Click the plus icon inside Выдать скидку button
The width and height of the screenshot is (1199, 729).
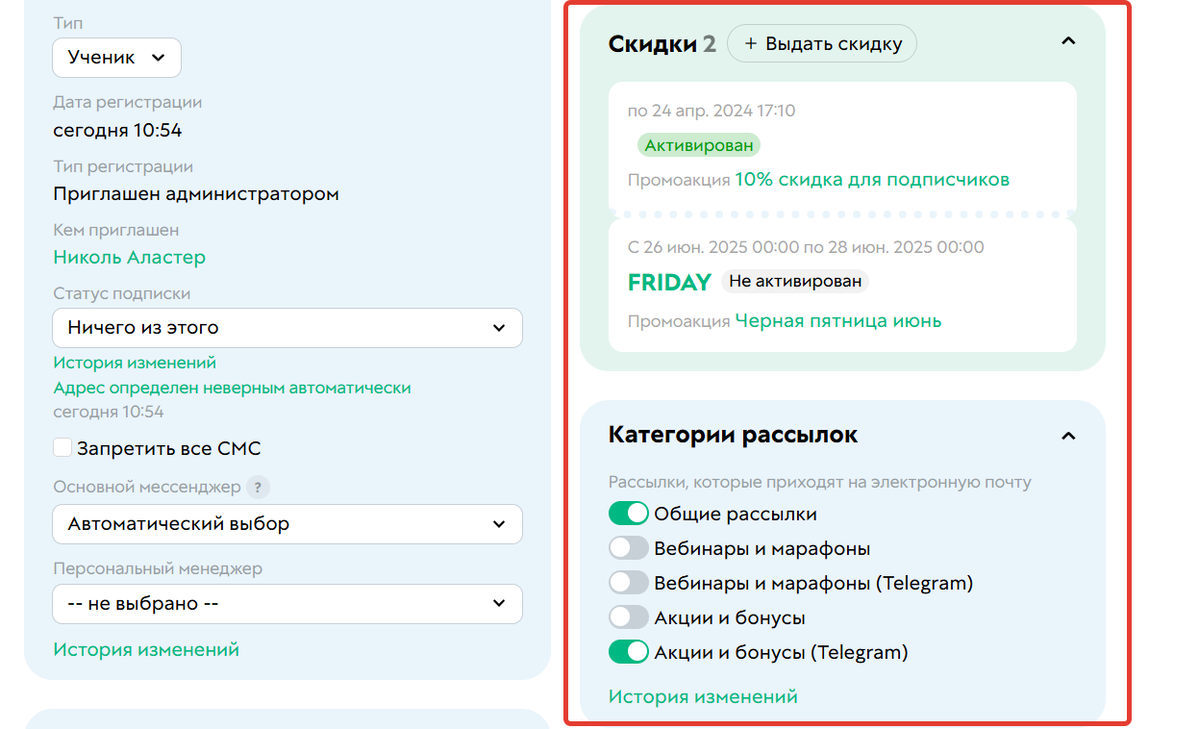tap(750, 43)
